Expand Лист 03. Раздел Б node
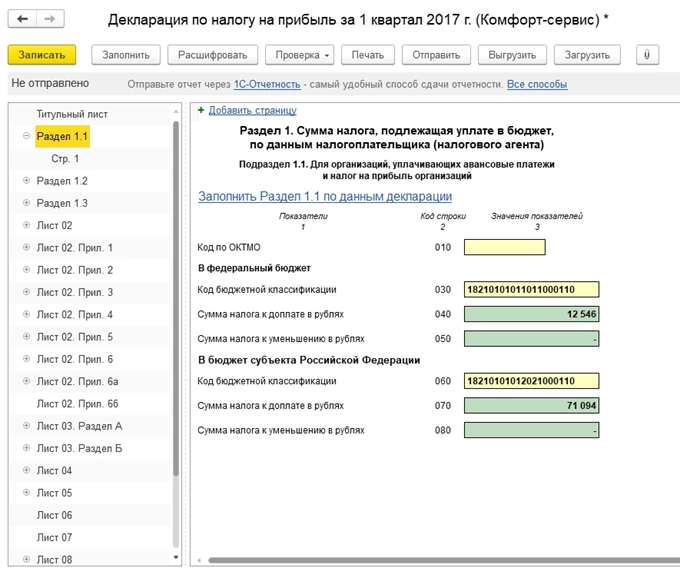The image size is (680, 568). pyautogui.click(x=26, y=448)
